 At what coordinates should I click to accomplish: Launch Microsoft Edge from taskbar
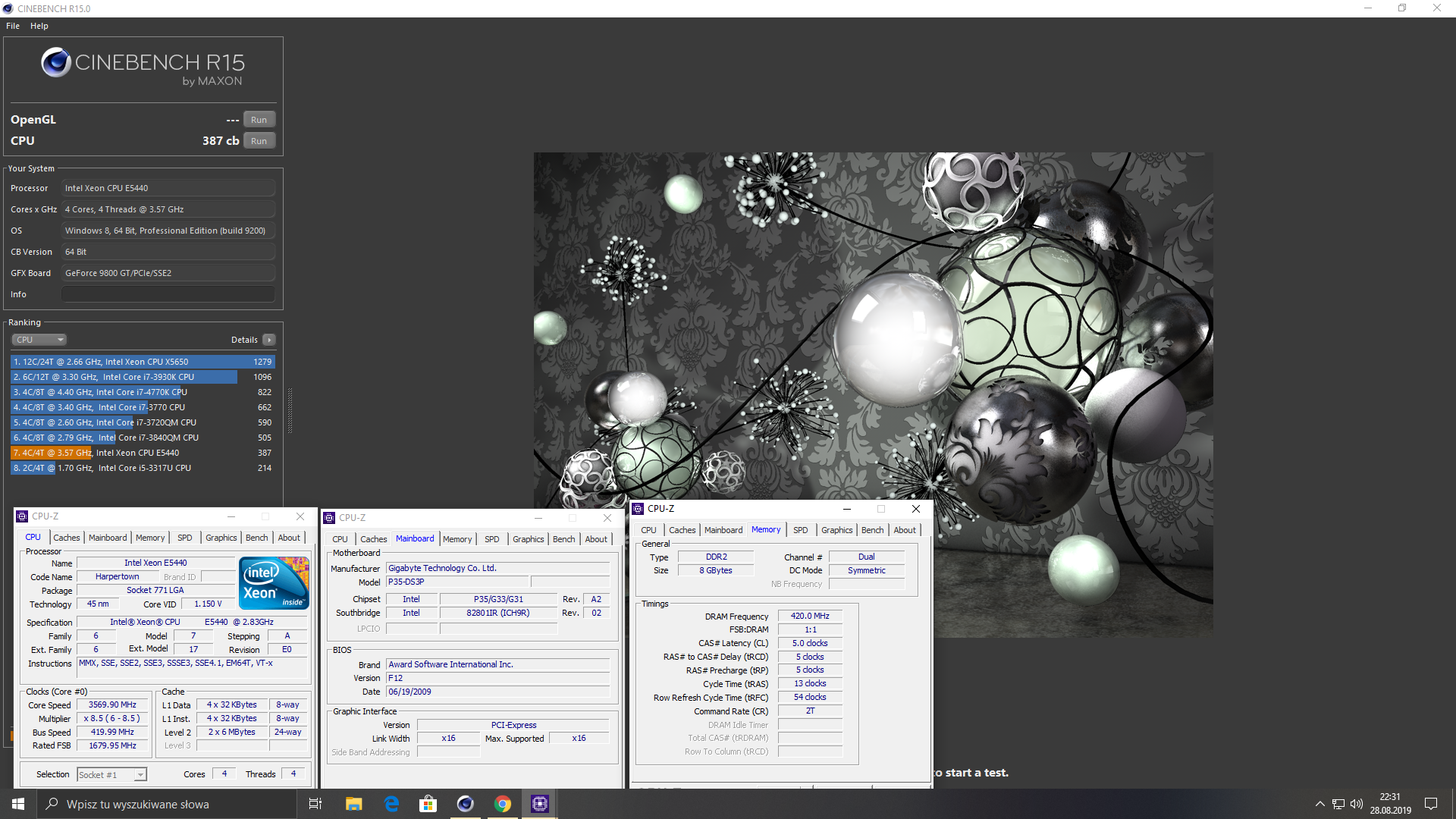[391, 804]
